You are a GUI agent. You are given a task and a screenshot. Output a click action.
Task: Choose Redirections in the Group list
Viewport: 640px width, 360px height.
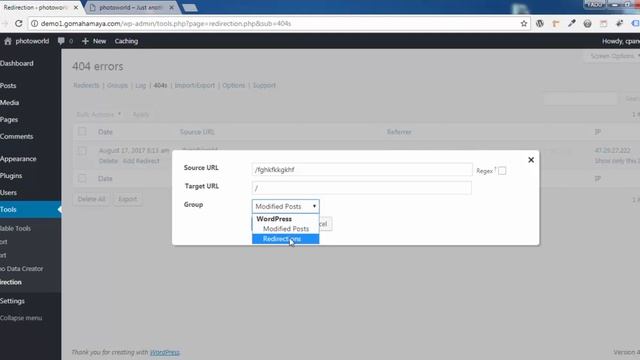(x=286, y=239)
